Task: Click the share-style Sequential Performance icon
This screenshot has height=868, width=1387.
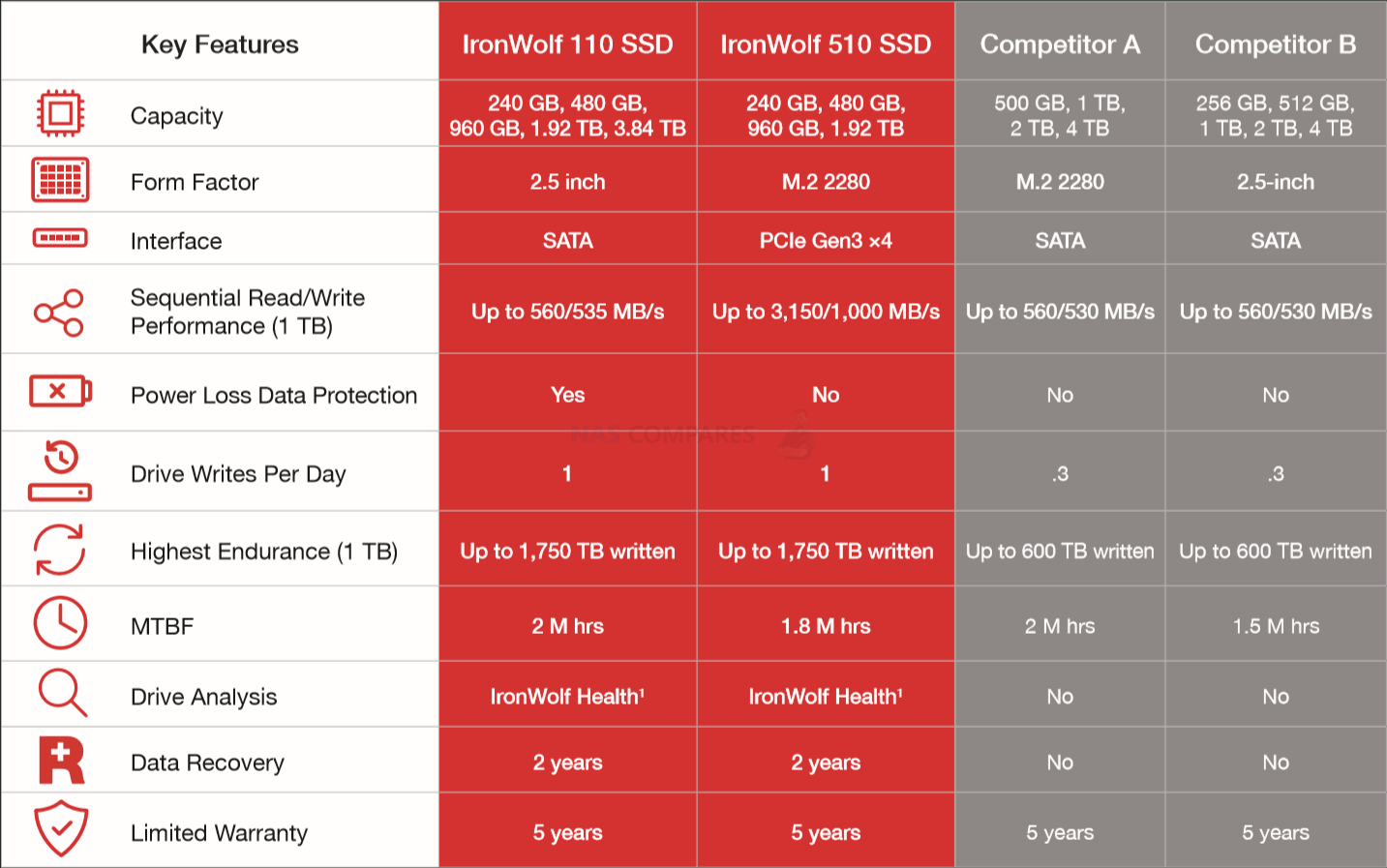Action: tap(60, 312)
